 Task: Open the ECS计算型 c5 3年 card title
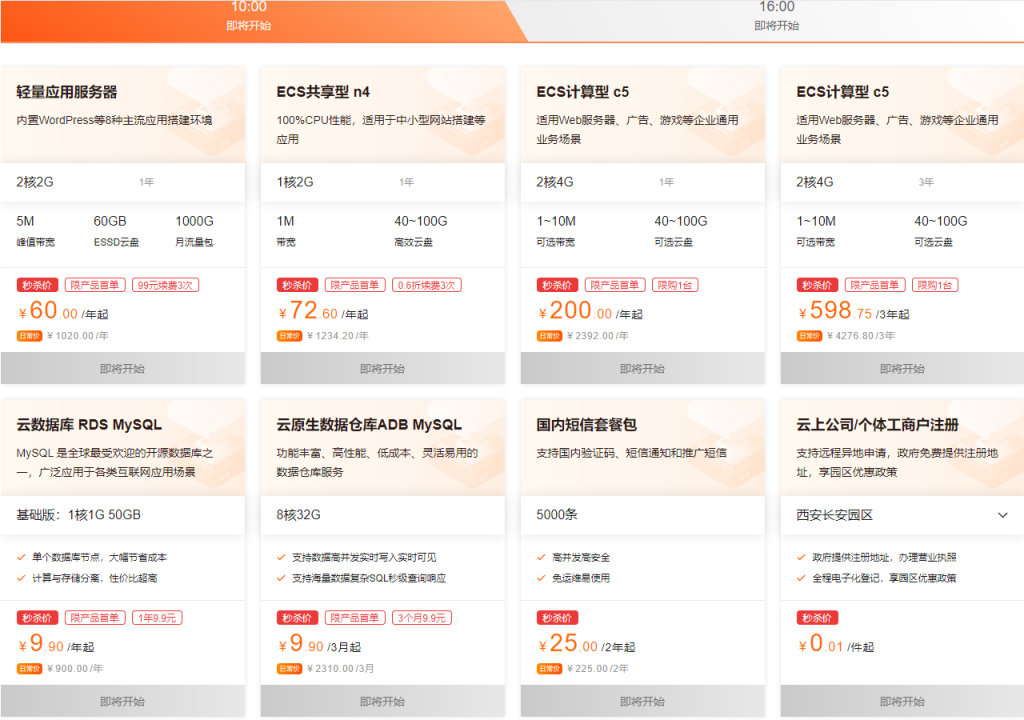[842, 92]
